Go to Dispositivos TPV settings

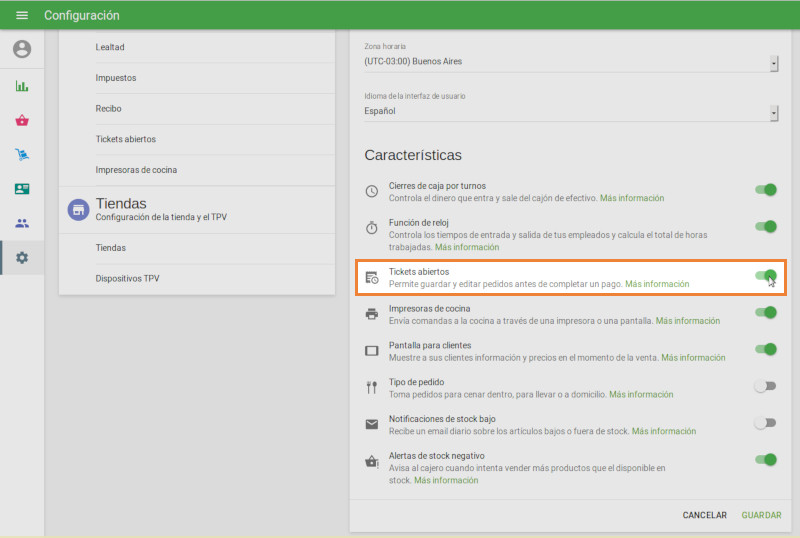pyautogui.click(x=127, y=278)
